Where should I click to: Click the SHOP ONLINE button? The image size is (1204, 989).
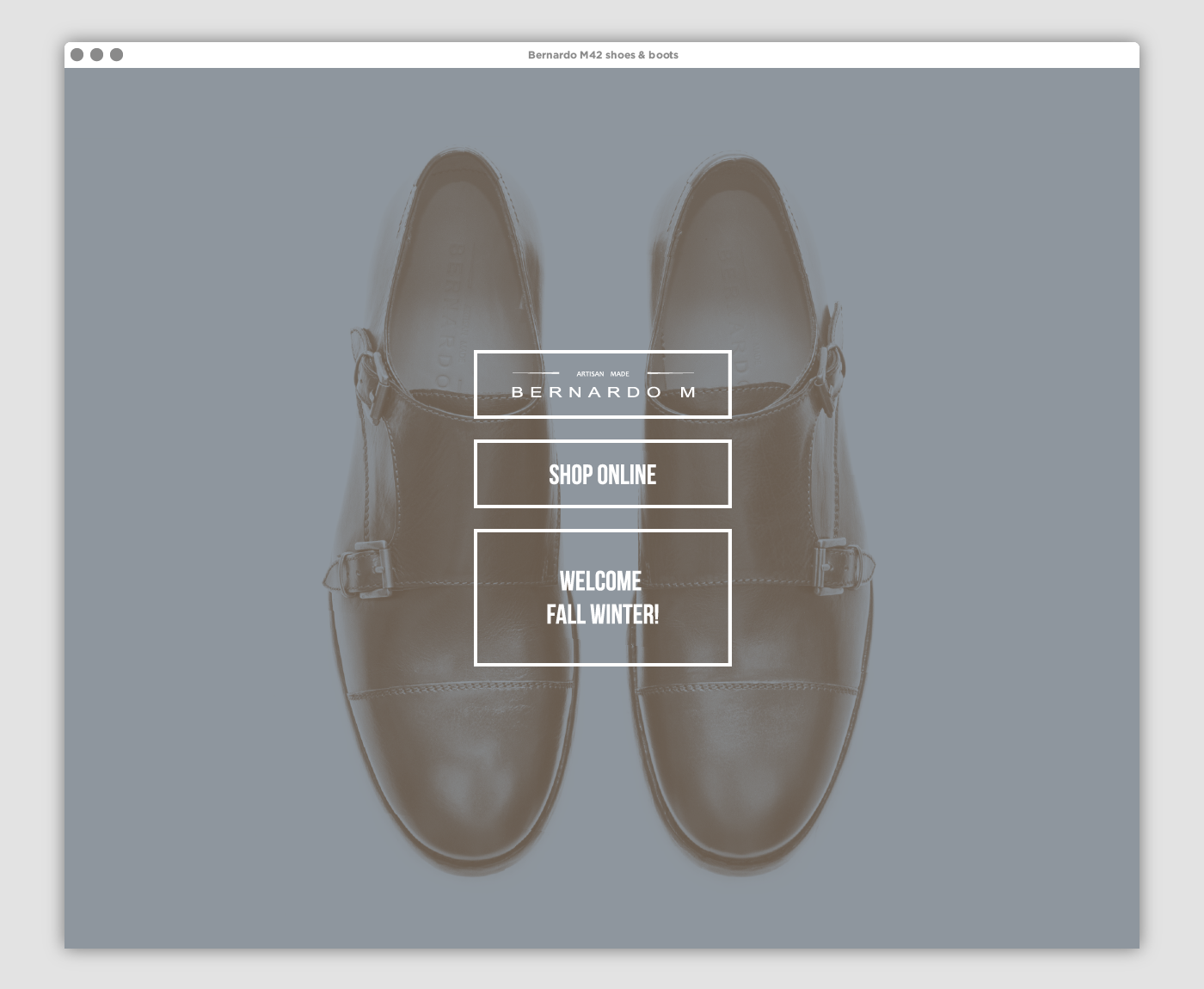[602, 474]
